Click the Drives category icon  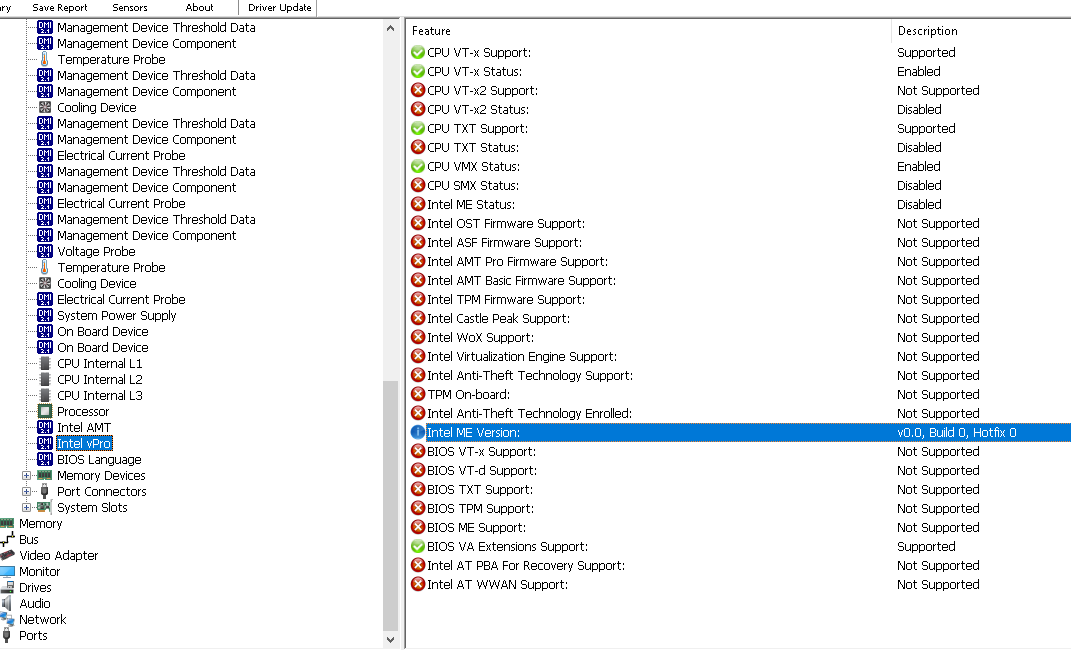8,587
